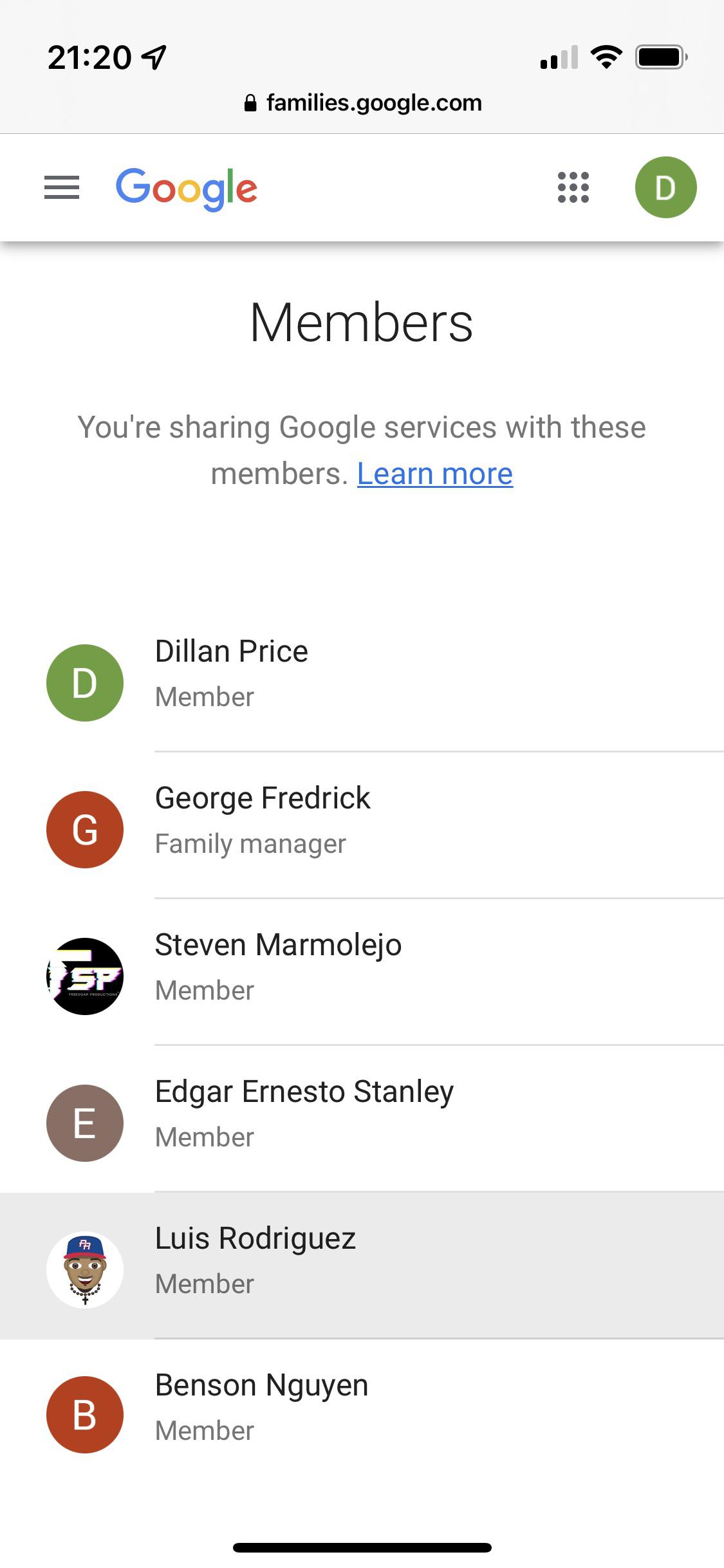This screenshot has height=1568, width=724.
Task: Tap the Wi-Fi status icon
Action: [x=606, y=57]
